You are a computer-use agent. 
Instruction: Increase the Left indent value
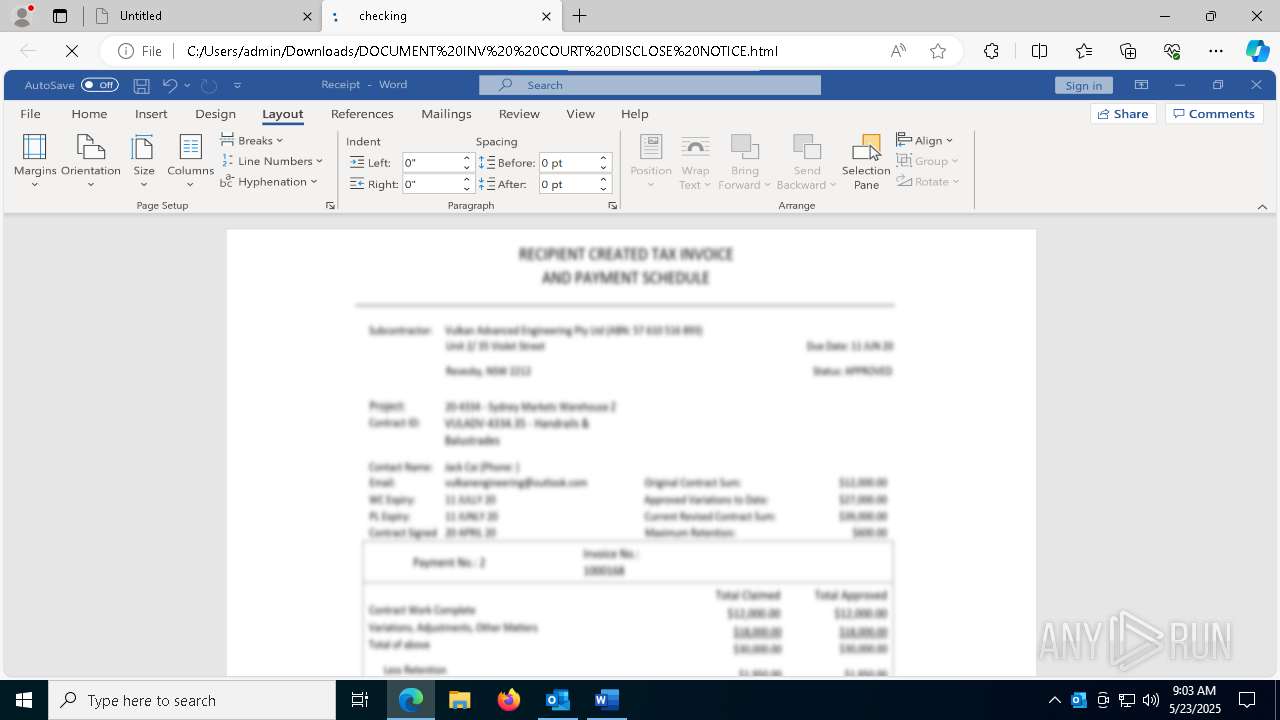(466, 158)
